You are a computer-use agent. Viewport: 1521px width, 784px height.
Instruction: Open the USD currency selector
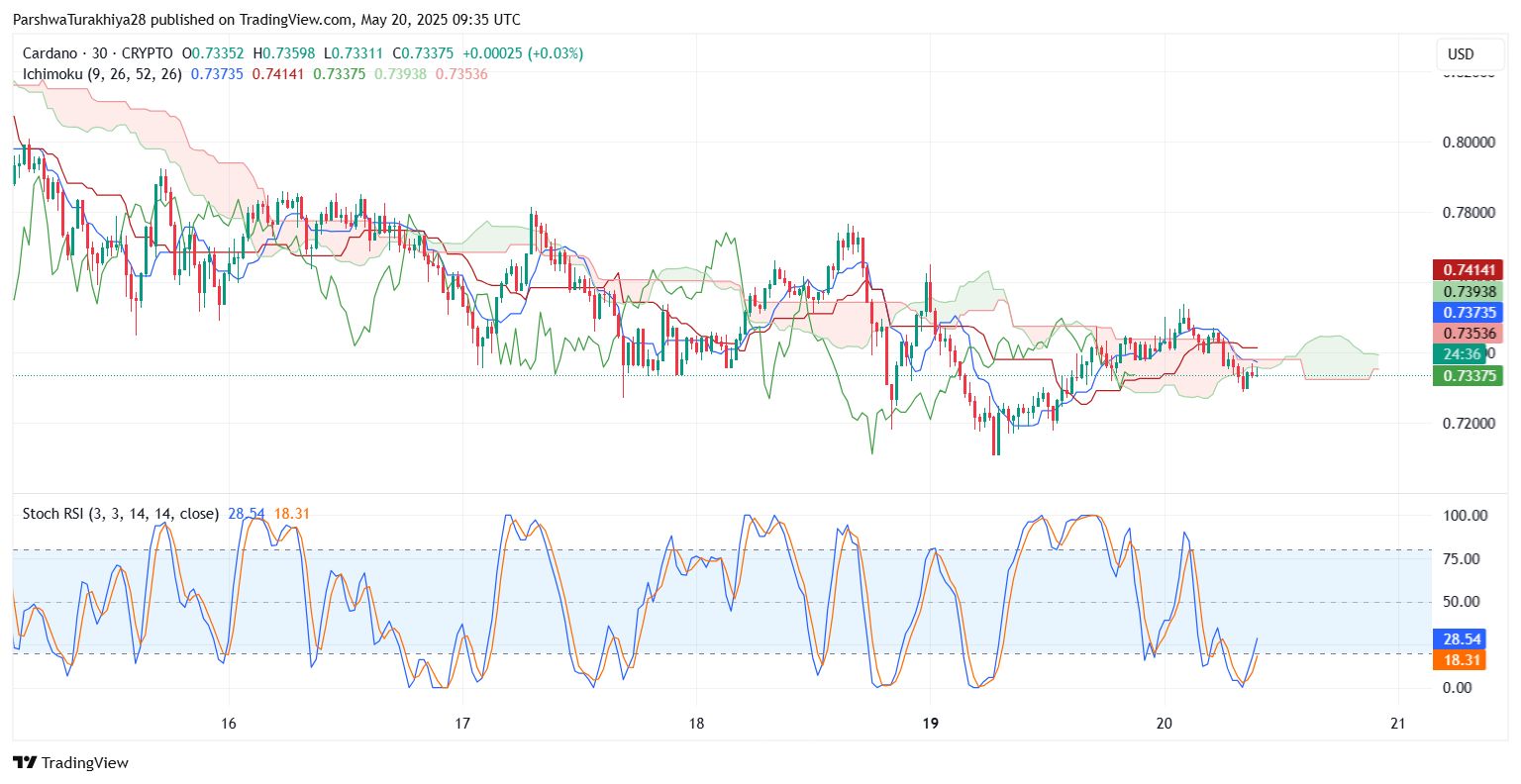click(1461, 54)
